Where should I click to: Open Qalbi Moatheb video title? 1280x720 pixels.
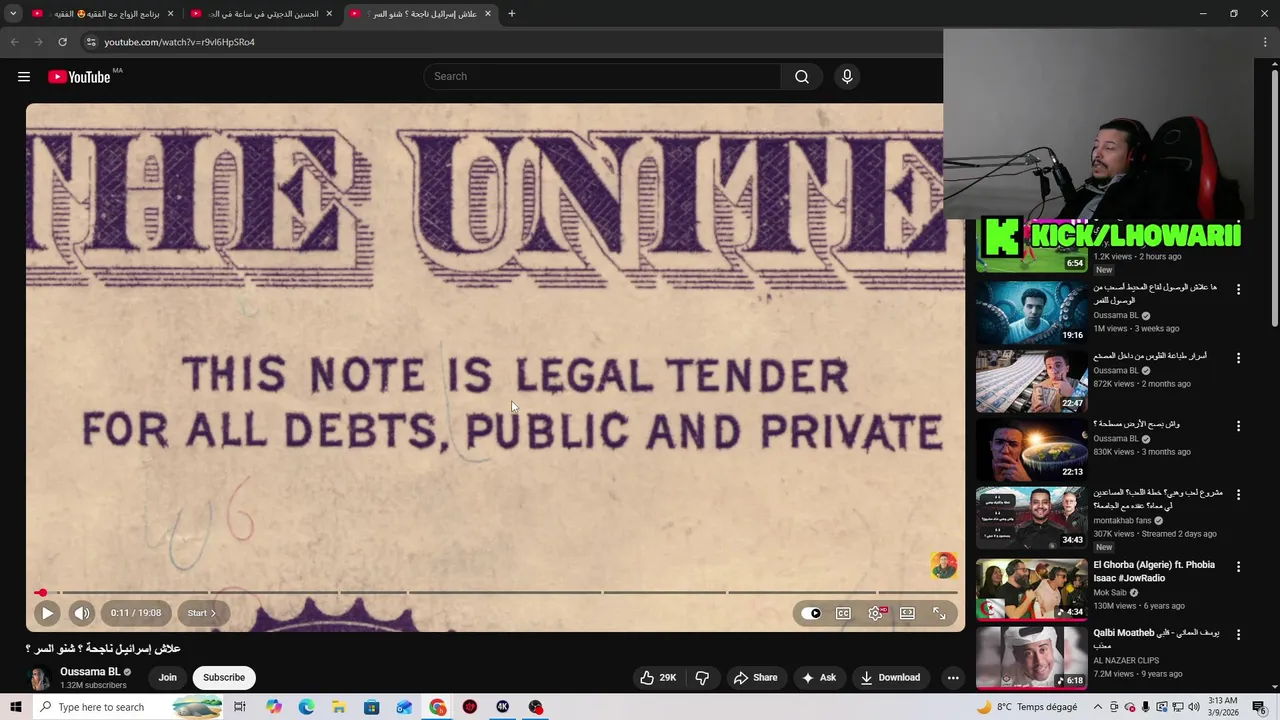coord(1155,638)
